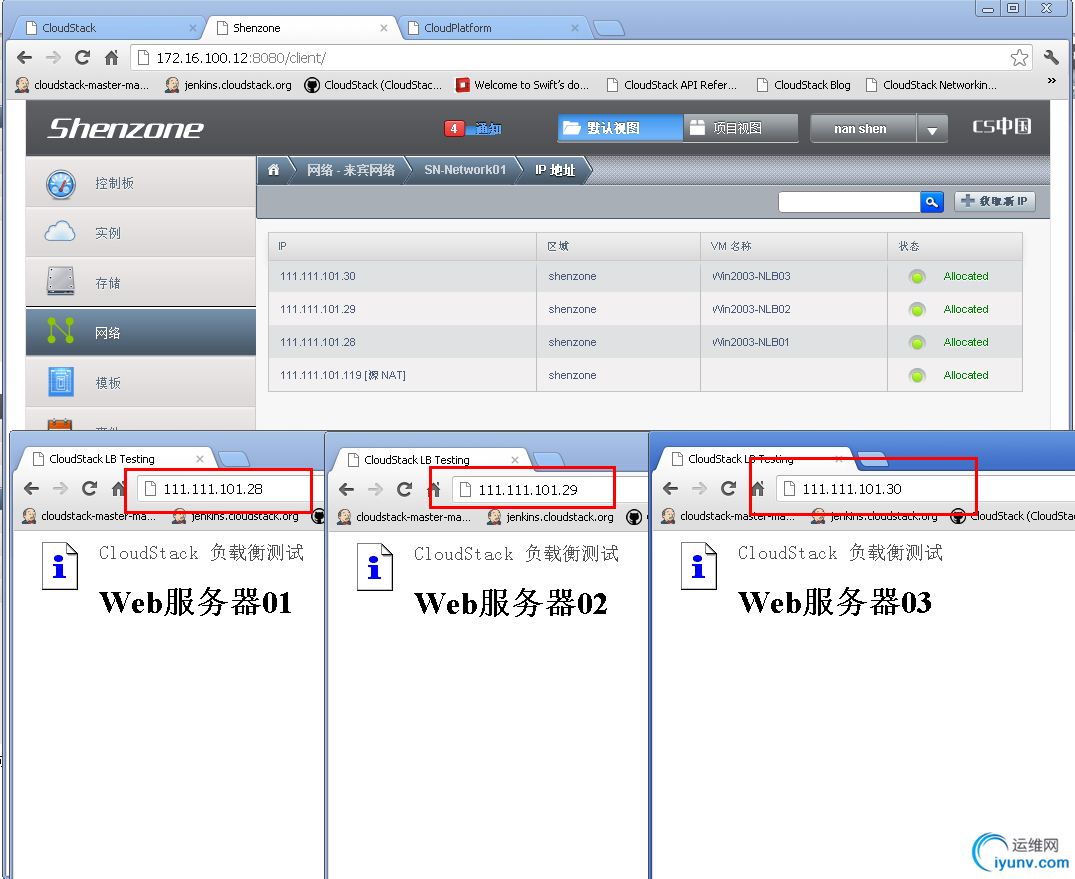The width and height of the screenshot is (1075, 879).
Task: Reload the 111.111.101.30 browser window
Action: (x=728, y=488)
